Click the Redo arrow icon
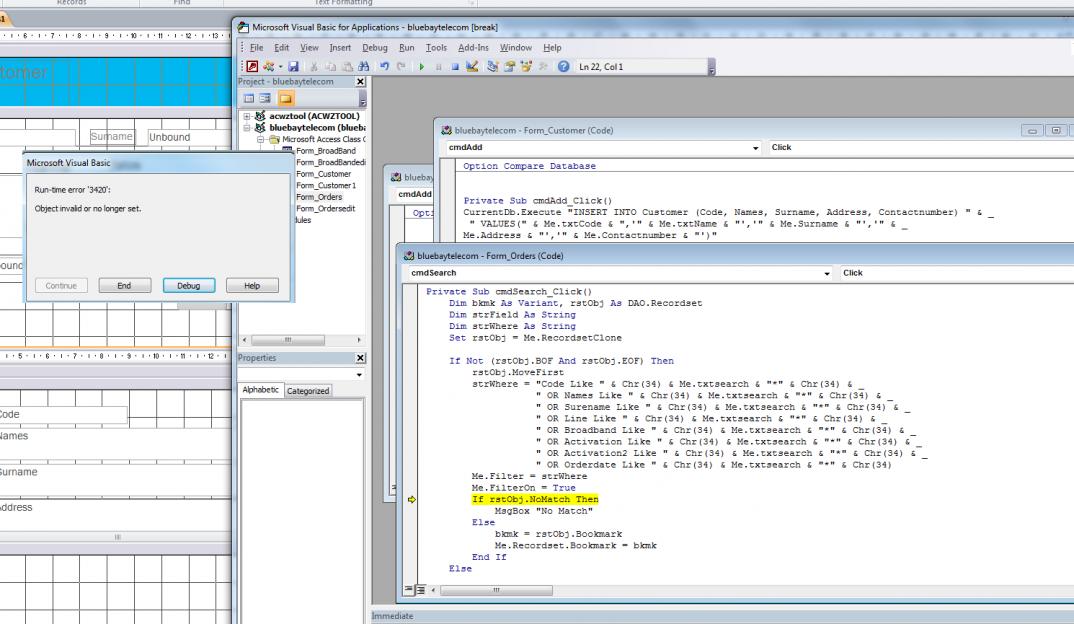The height and width of the screenshot is (624, 1074). click(x=401, y=66)
